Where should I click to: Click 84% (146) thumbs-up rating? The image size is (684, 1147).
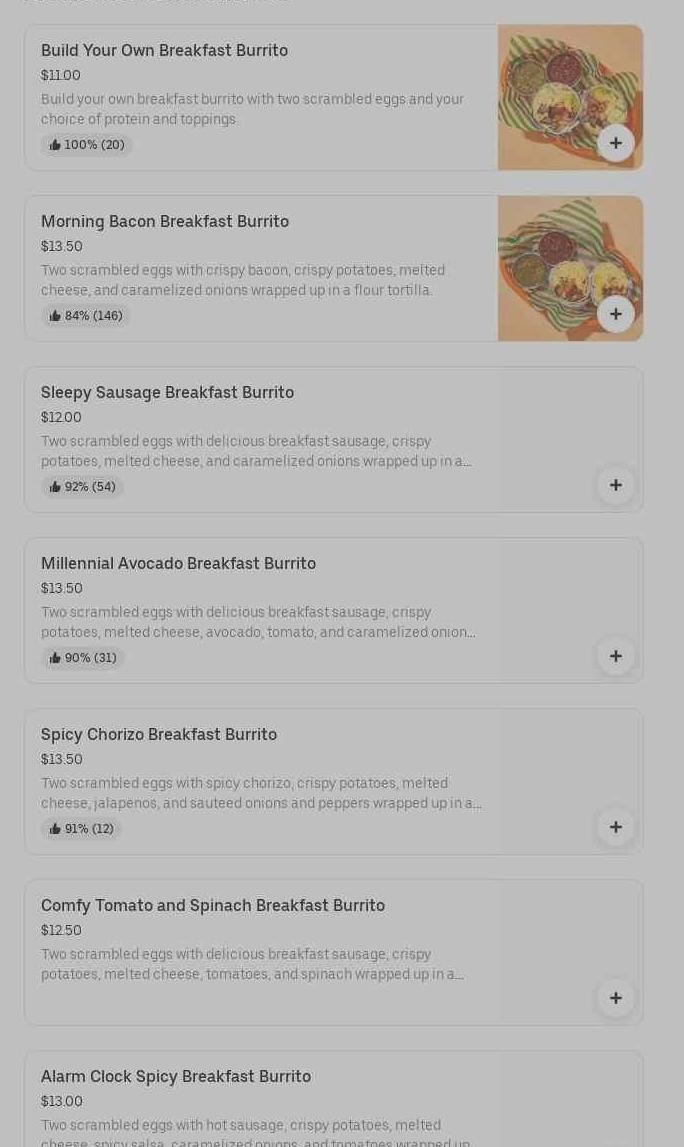coord(86,316)
